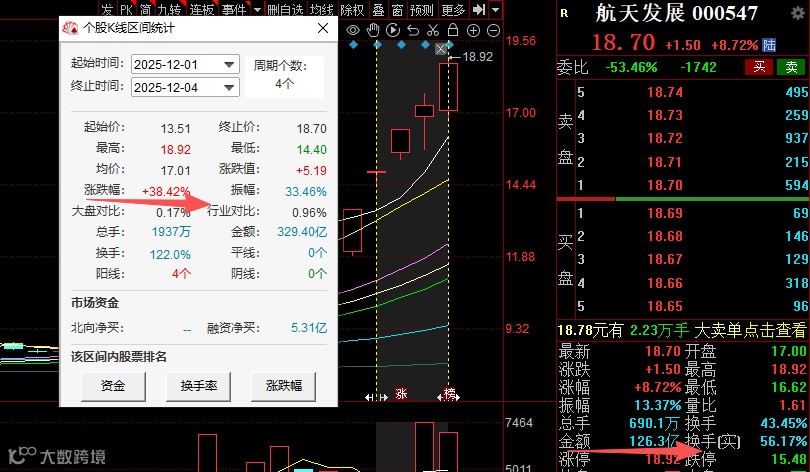Open the 起始时间 date dropdown
Image resolution: width=810 pixels, height=472 pixels.
coord(229,65)
